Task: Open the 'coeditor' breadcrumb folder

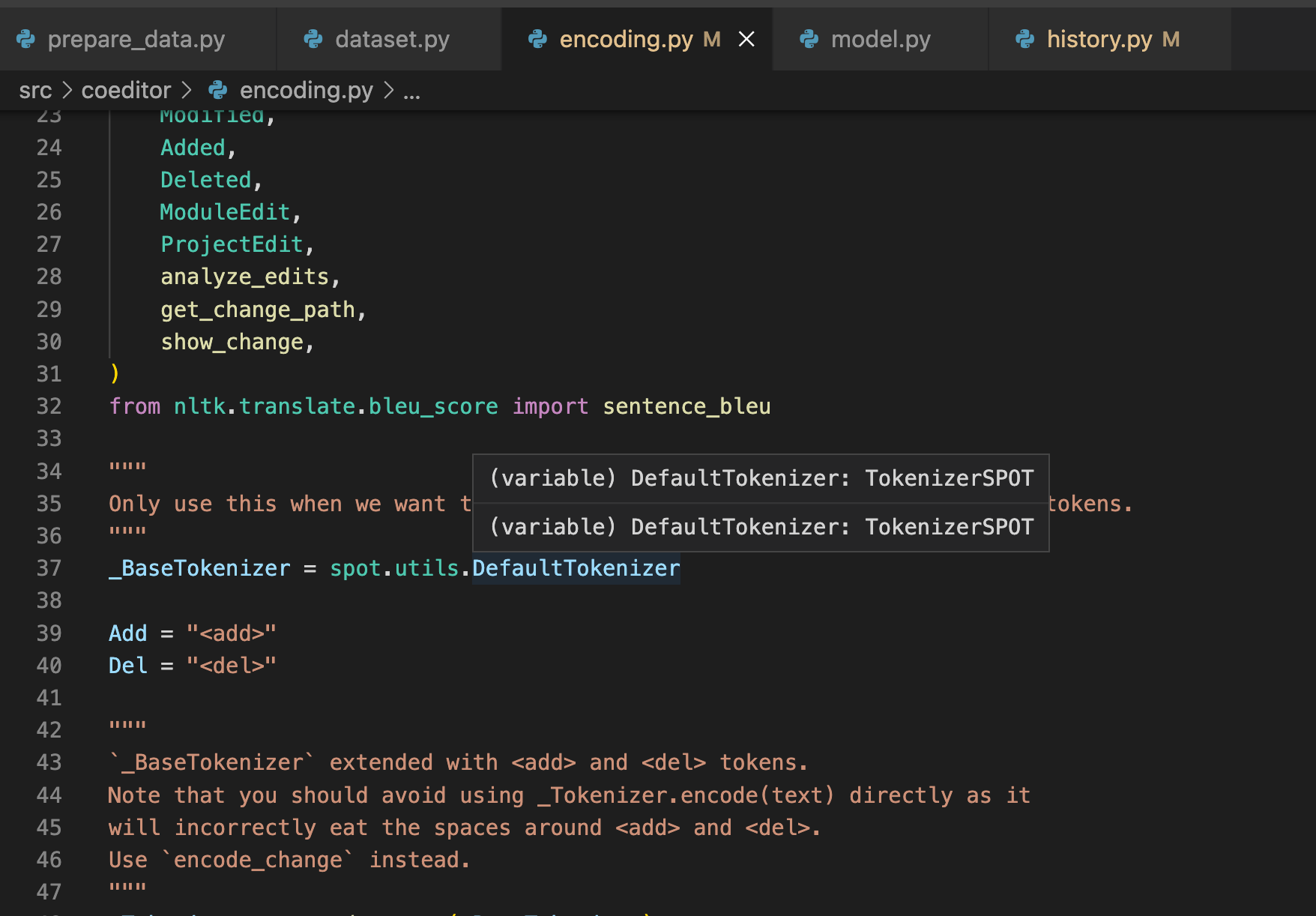Action: pos(126,91)
